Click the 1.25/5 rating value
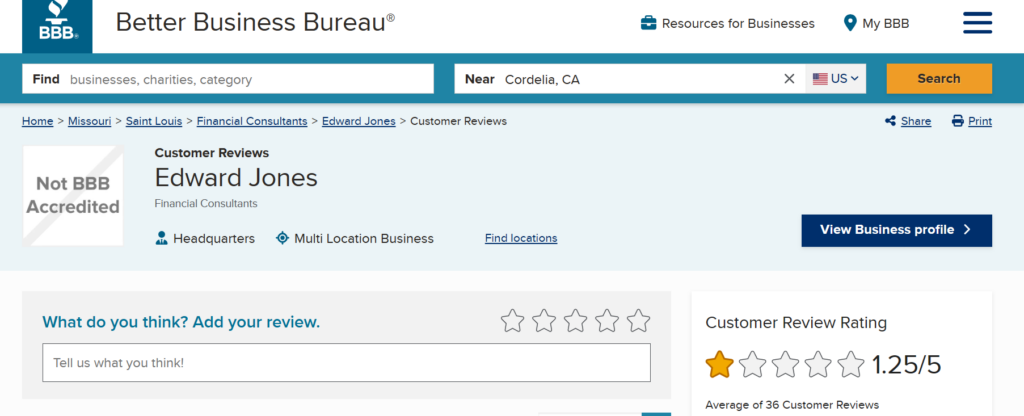 click(x=906, y=364)
